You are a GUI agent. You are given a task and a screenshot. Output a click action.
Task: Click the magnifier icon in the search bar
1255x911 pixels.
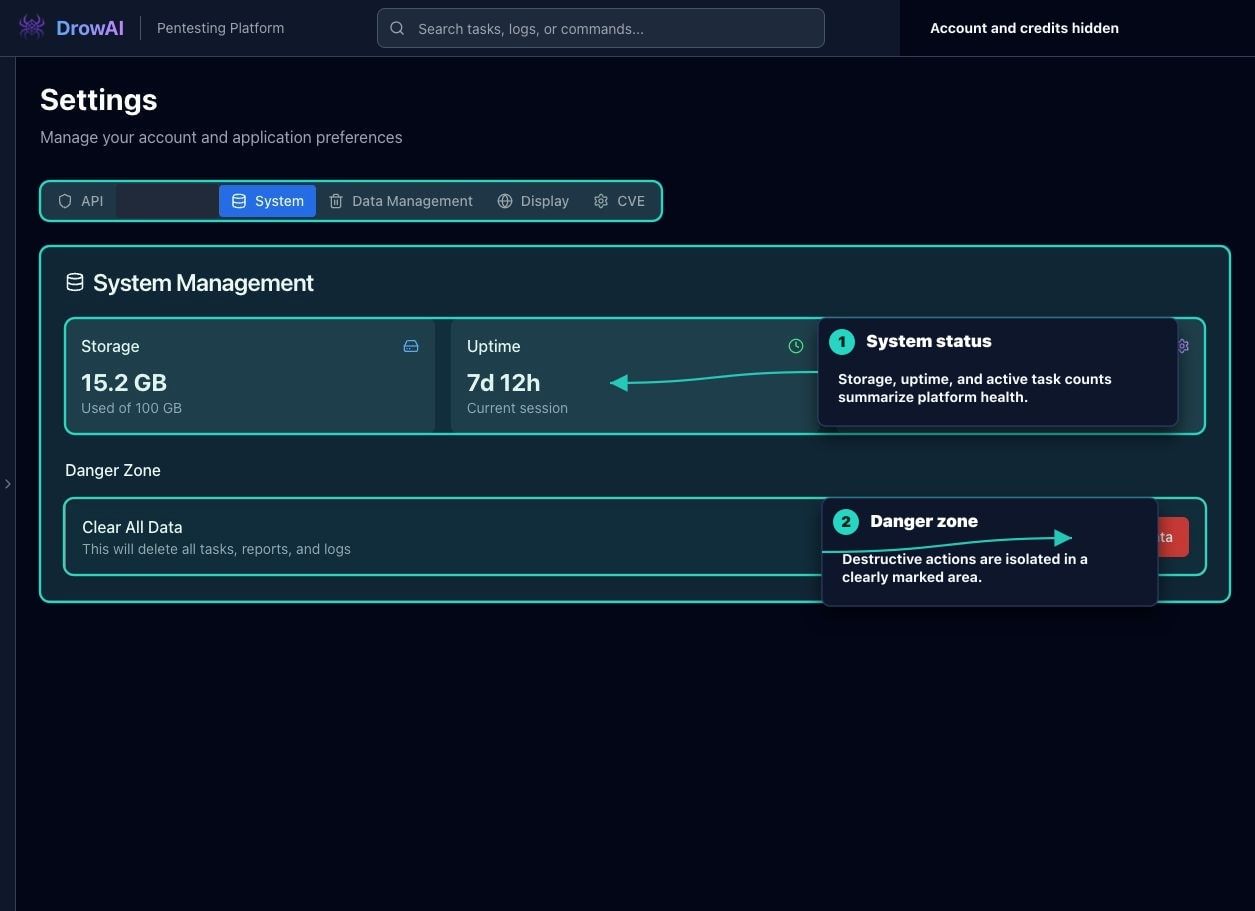pos(397,28)
